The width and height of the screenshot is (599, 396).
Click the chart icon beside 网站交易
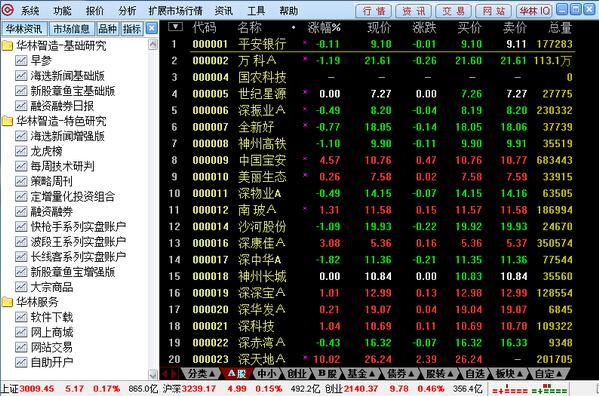click(21, 347)
